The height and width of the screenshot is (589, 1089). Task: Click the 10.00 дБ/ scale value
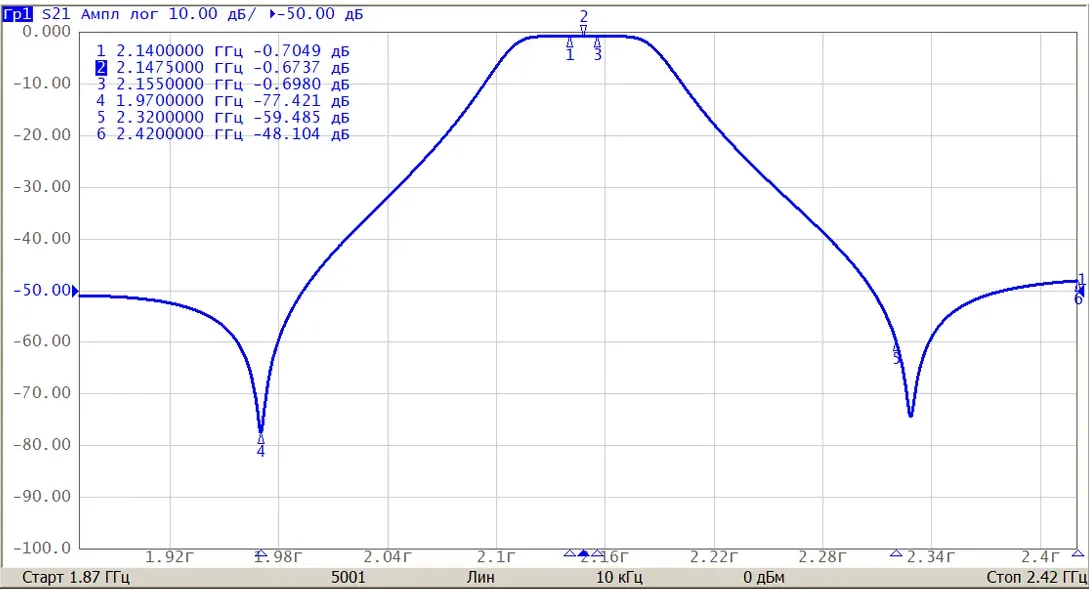213,14
